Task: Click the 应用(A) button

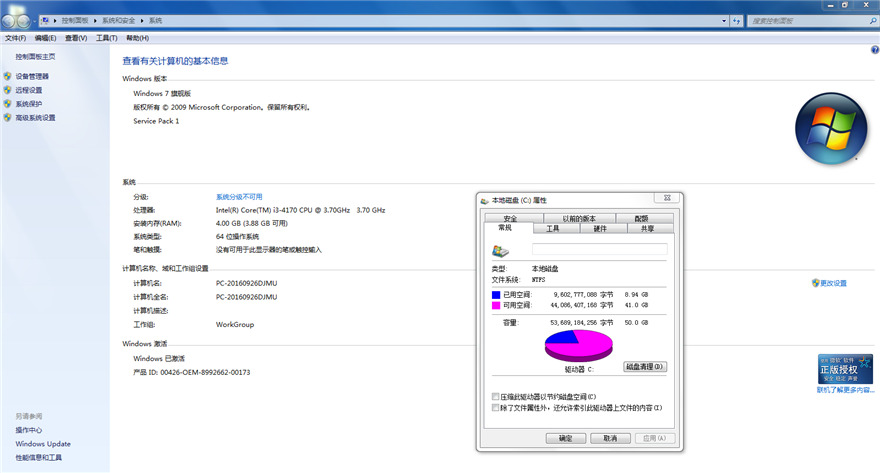Action: click(654, 438)
